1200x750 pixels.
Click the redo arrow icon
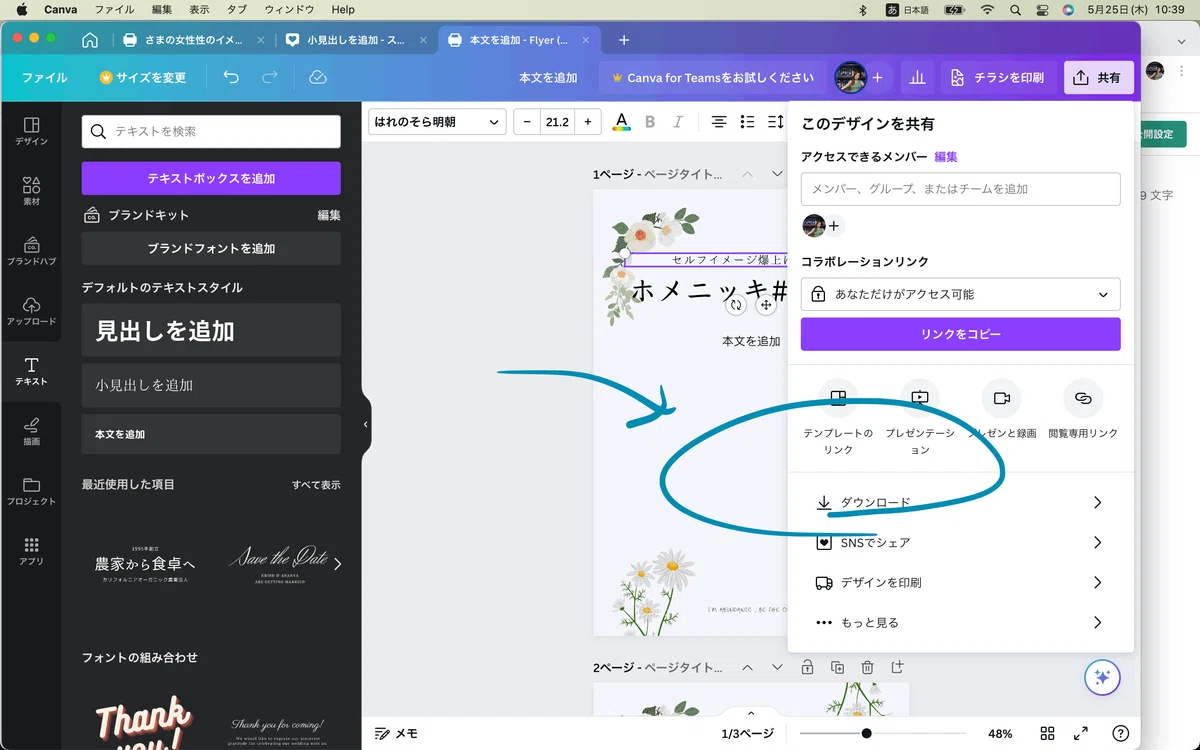tap(269, 77)
